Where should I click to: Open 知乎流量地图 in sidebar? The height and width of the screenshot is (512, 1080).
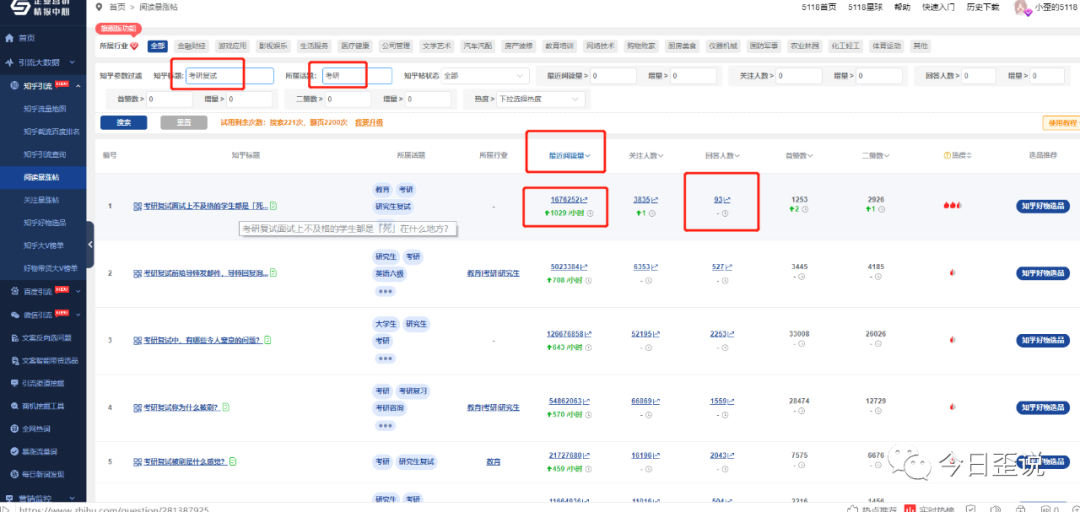(45, 109)
